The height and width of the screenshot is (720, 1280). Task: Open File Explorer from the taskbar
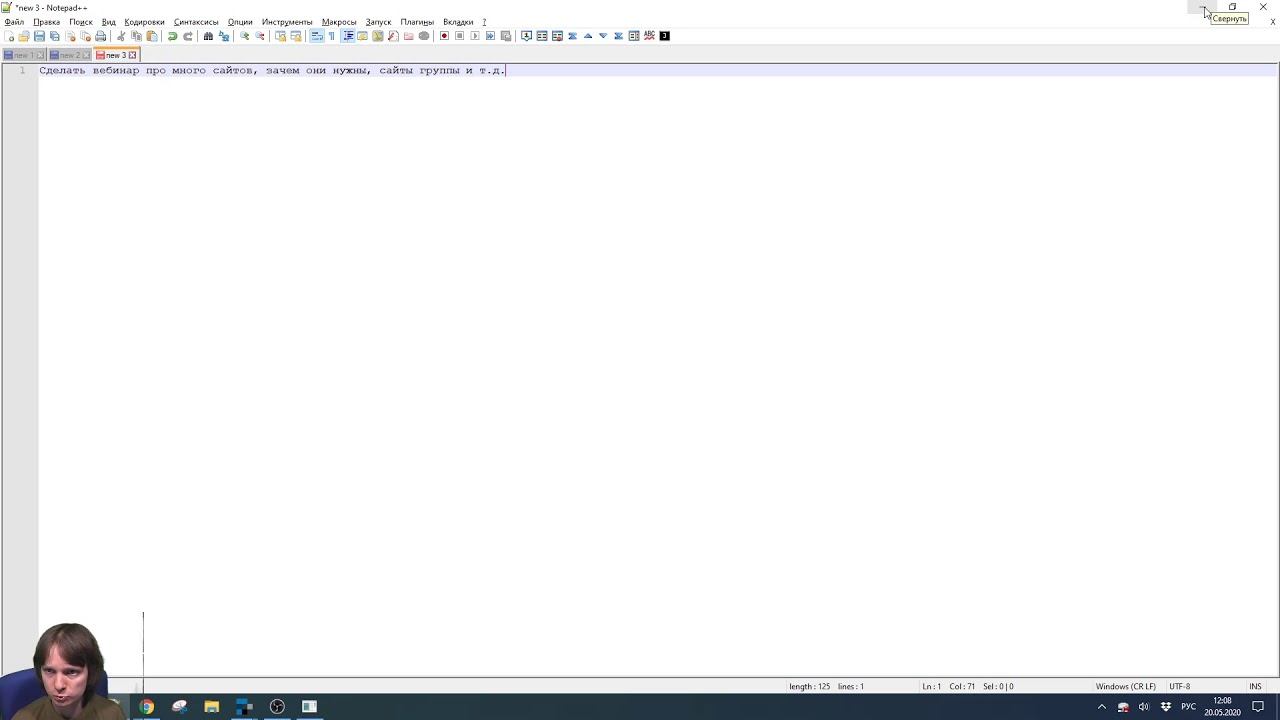(212, 706)
